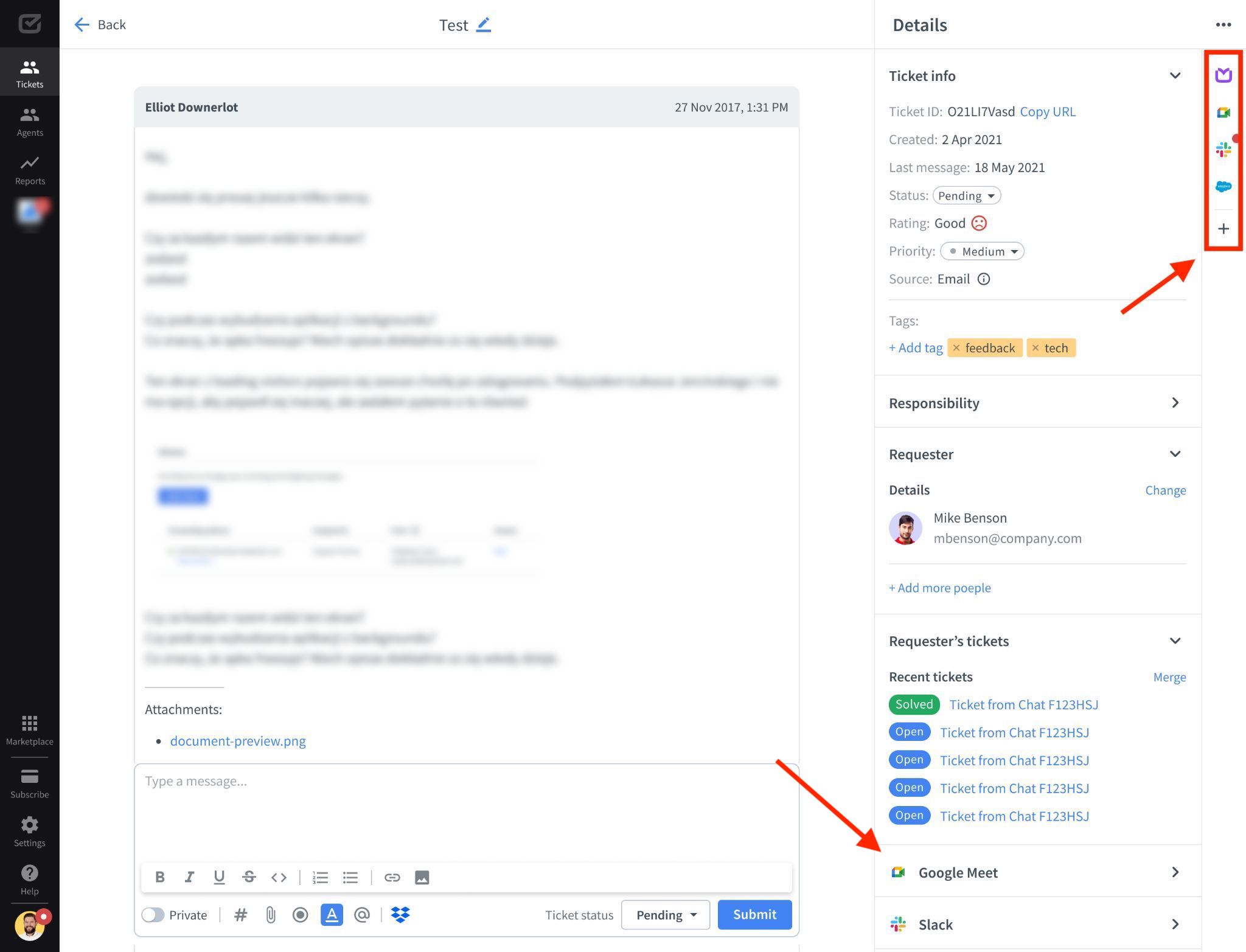Click the ticket title Test
Image resolution: width=1246 pixels, height=952 pixels.
(x=453, y=25)
